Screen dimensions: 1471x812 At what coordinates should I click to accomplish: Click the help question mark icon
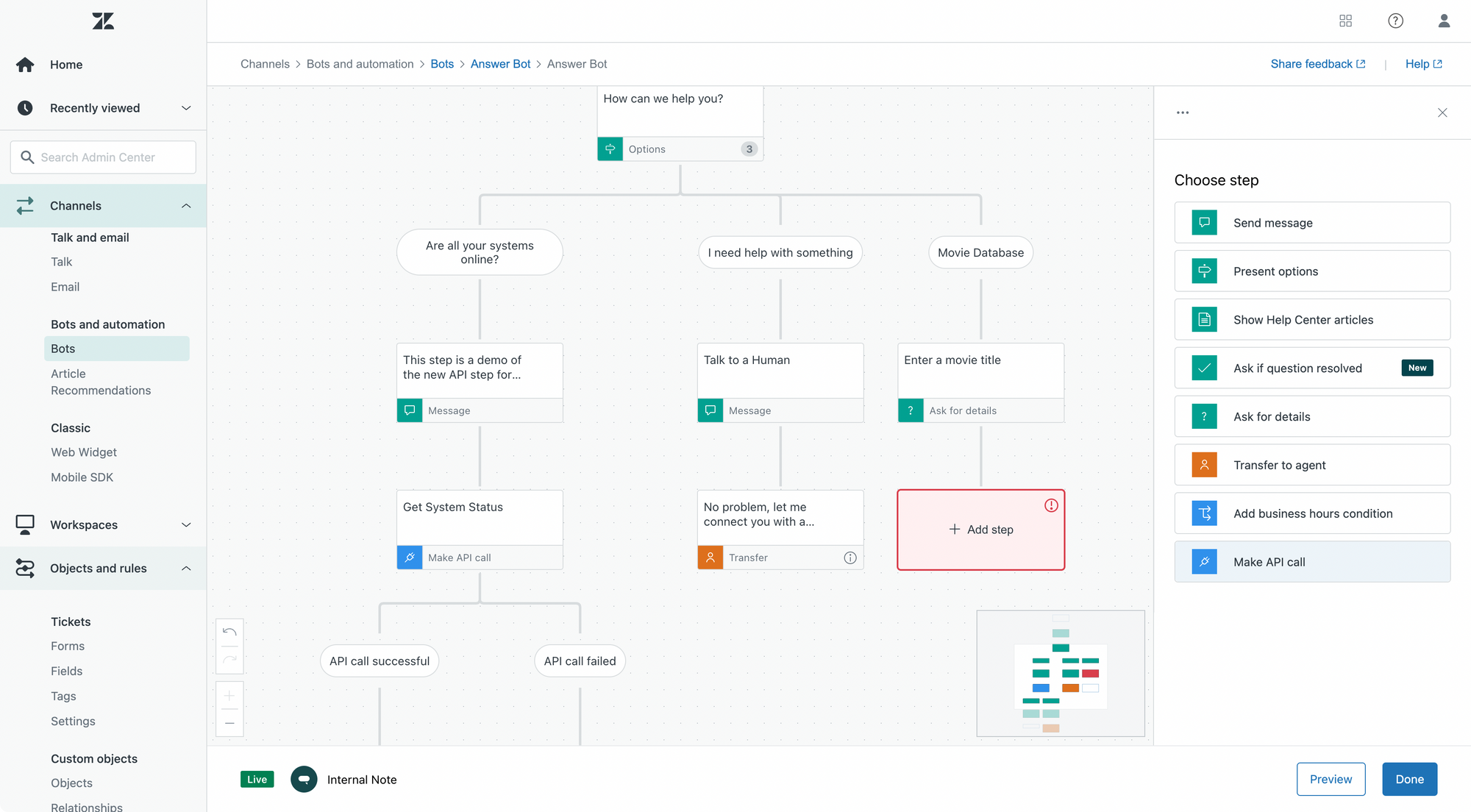1395,21
